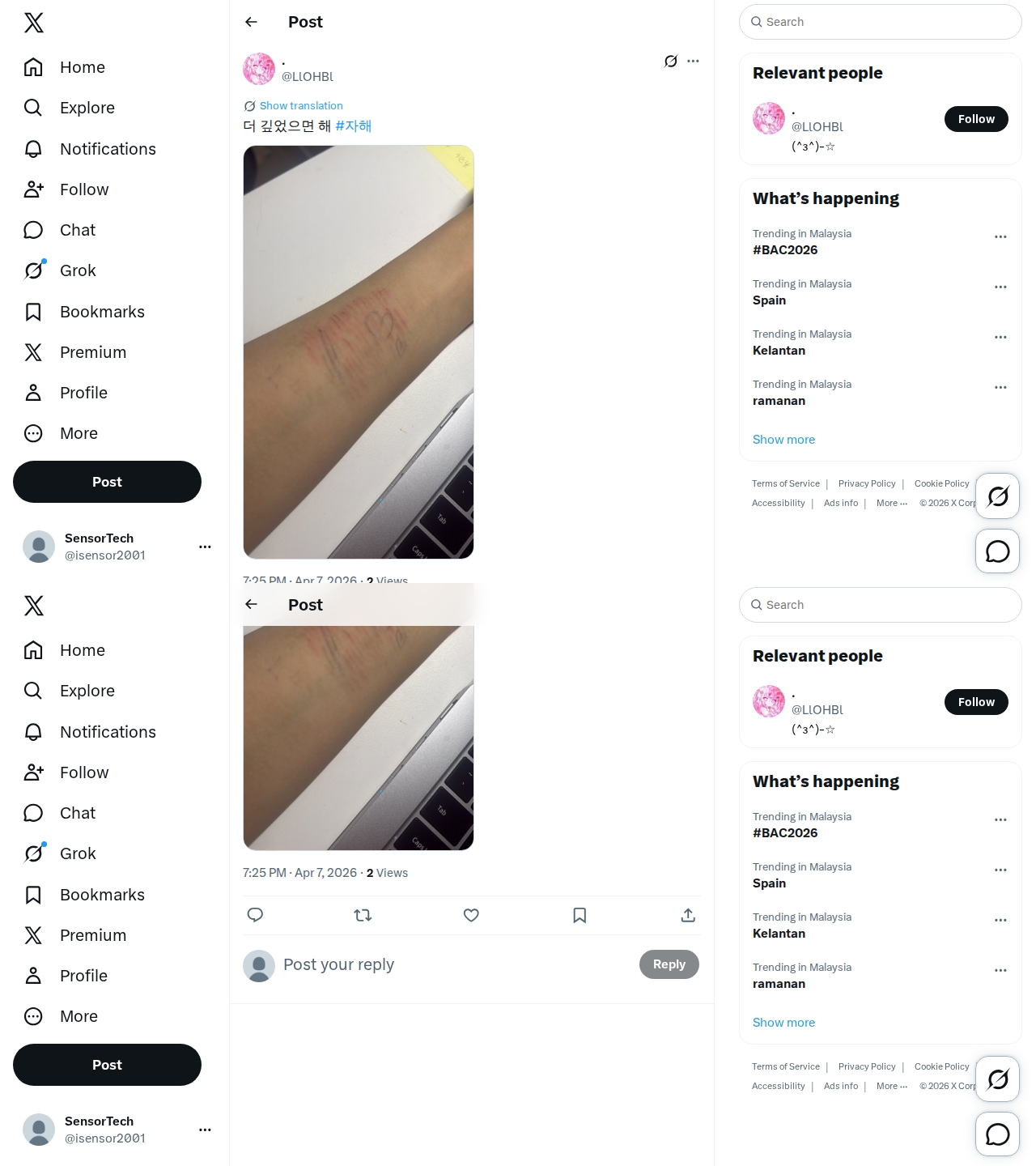Focus the Post your reply field

coord(453,964)
